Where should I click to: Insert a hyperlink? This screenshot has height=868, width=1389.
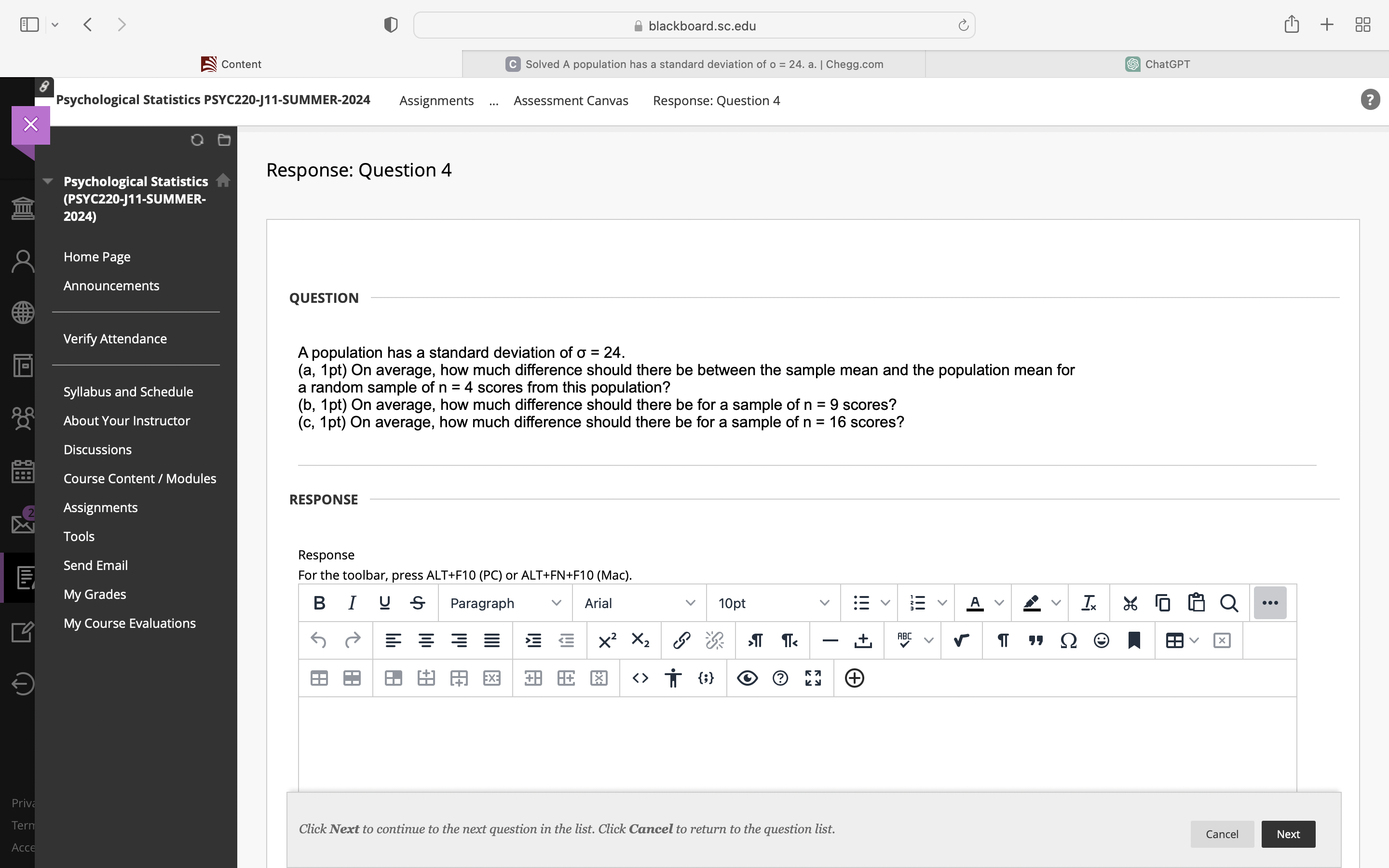tap(681, 640)
